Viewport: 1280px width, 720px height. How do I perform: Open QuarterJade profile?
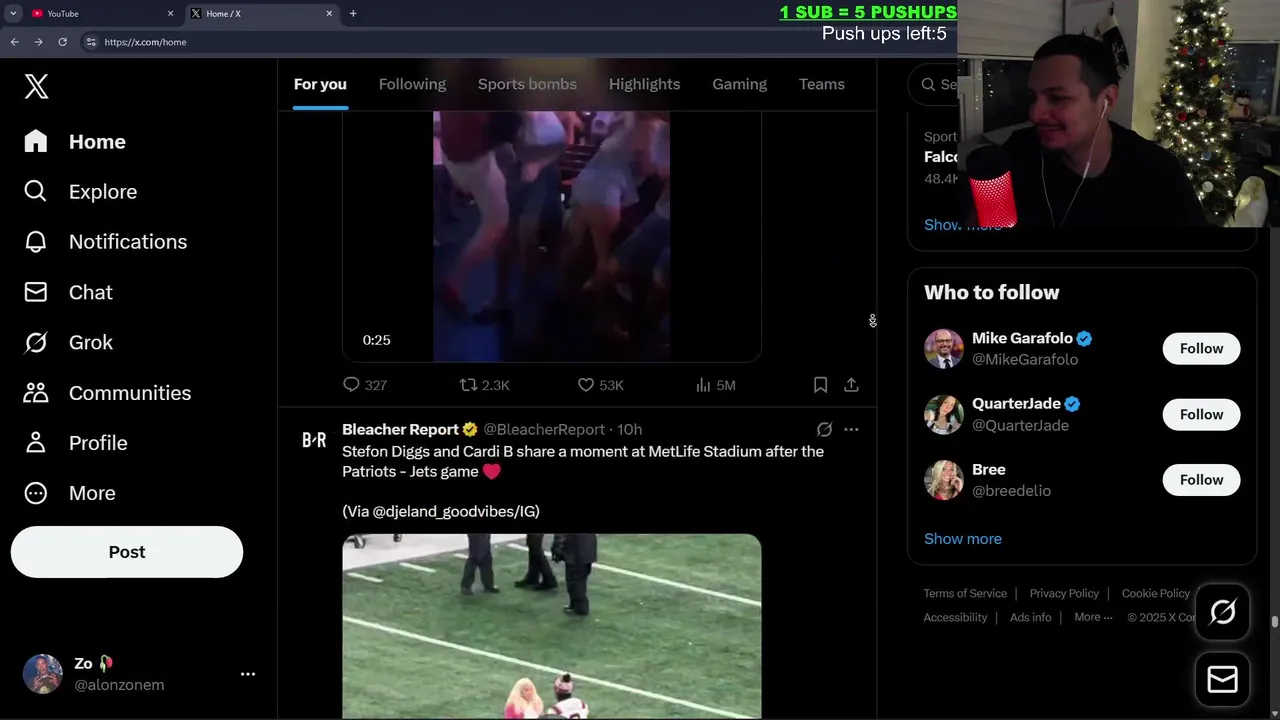coord(1016,404)
